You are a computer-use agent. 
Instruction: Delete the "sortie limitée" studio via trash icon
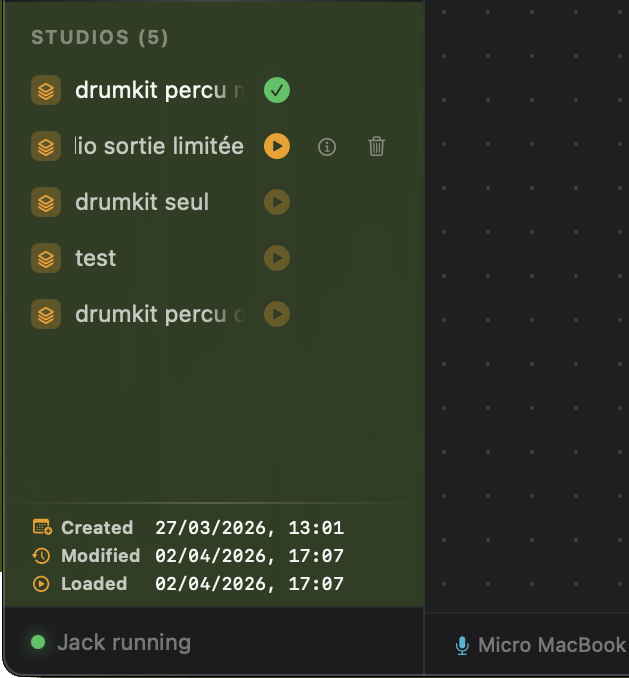point(376,147)
